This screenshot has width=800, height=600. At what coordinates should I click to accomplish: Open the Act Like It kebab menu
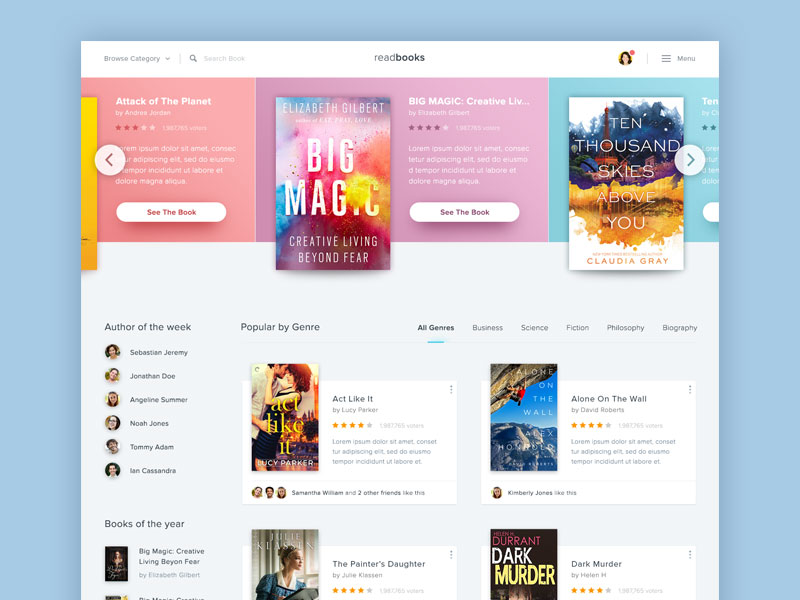[452, 387]
